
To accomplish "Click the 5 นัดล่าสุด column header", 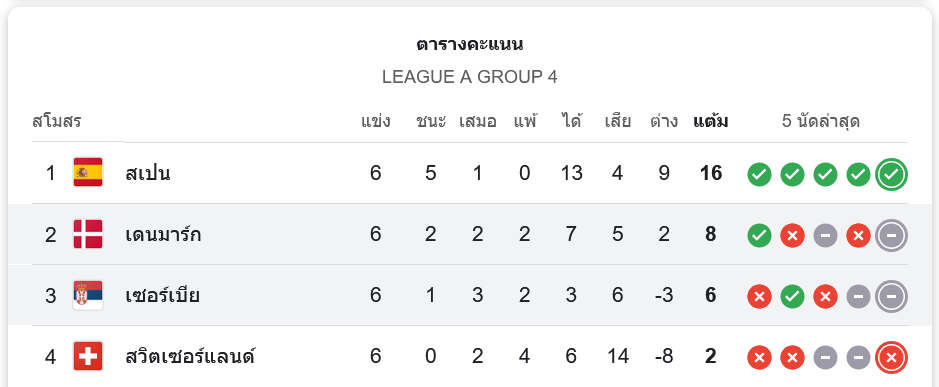I will coord(820,122).
